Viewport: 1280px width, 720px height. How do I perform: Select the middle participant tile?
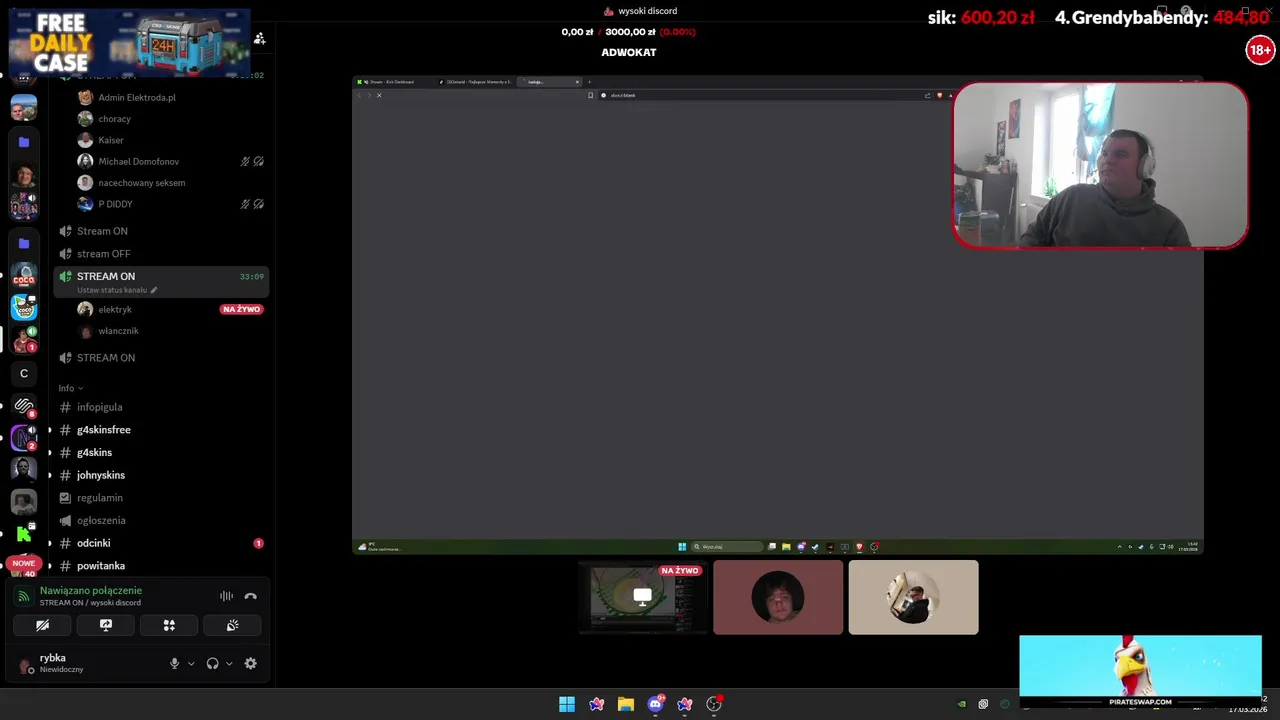coord(778,598)
